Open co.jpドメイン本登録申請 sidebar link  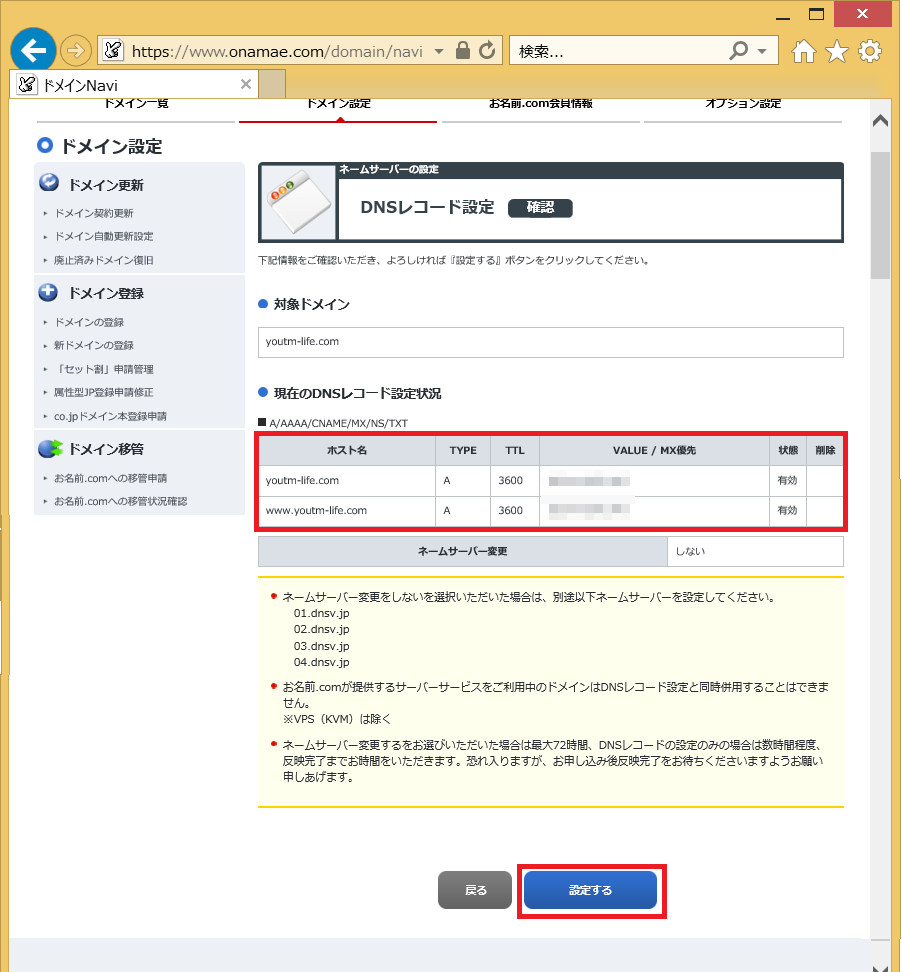coord(110,417)
